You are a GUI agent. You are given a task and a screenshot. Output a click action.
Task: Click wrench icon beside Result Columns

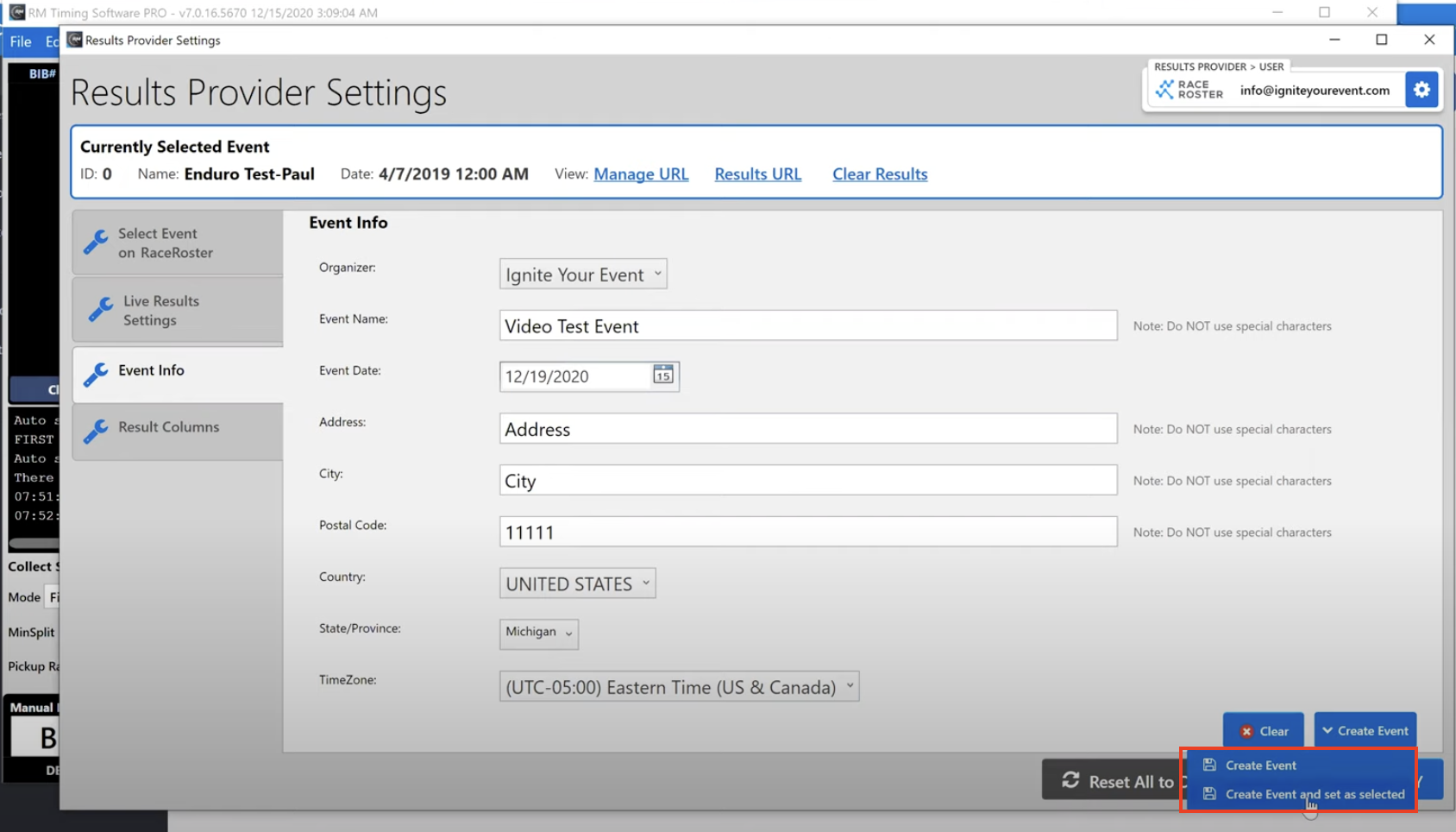(x=96, y=429)
